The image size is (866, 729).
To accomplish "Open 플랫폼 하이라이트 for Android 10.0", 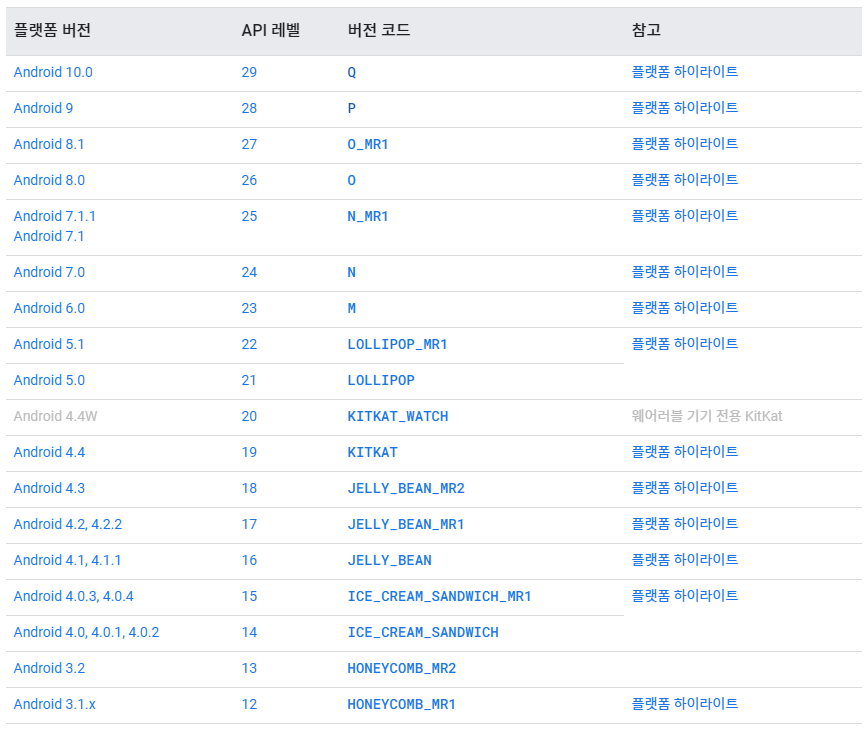I will point(685,72).
